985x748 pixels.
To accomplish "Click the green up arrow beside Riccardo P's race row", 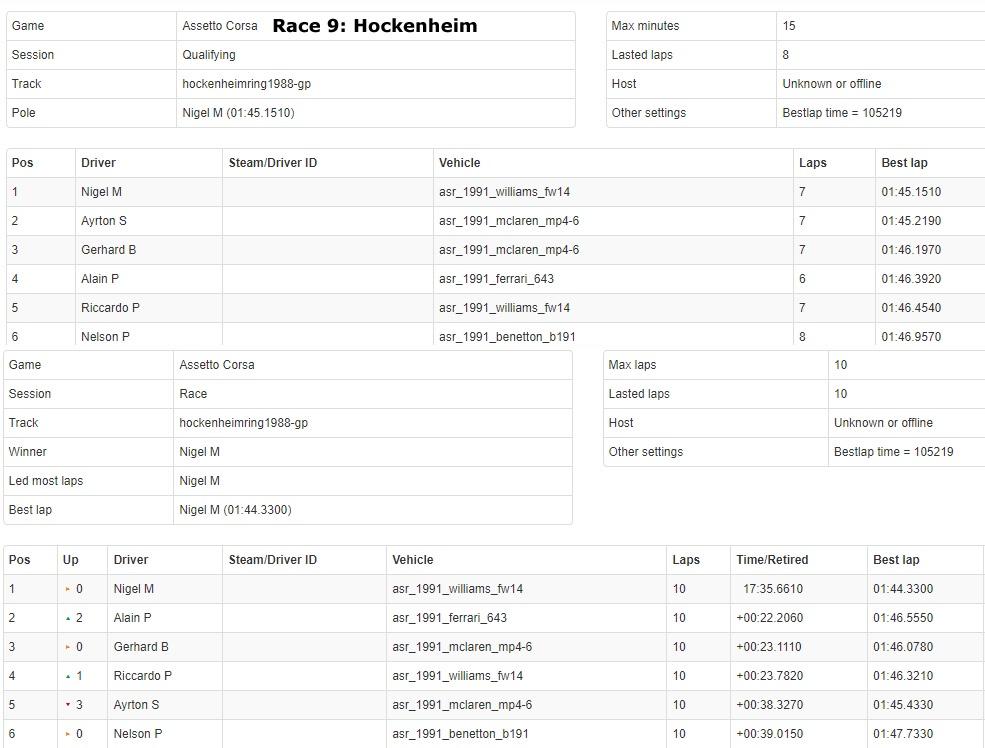I will [68, 676].
